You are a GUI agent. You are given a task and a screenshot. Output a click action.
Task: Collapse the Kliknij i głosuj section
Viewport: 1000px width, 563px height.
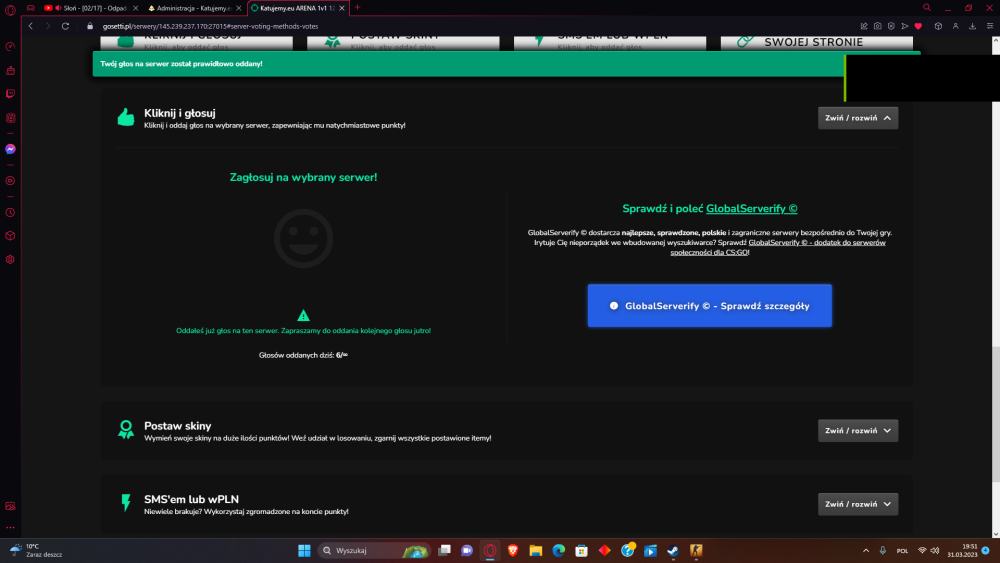click(x=858, y=118)
